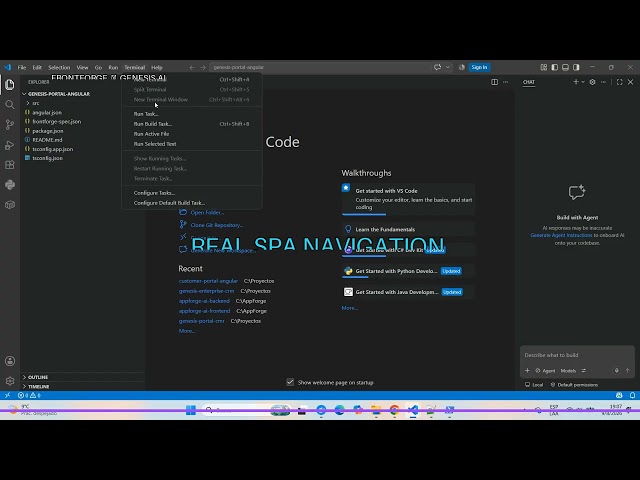
Task: Click the Customize Layout icon in the title bar
Action: click(x=544, y=67)
